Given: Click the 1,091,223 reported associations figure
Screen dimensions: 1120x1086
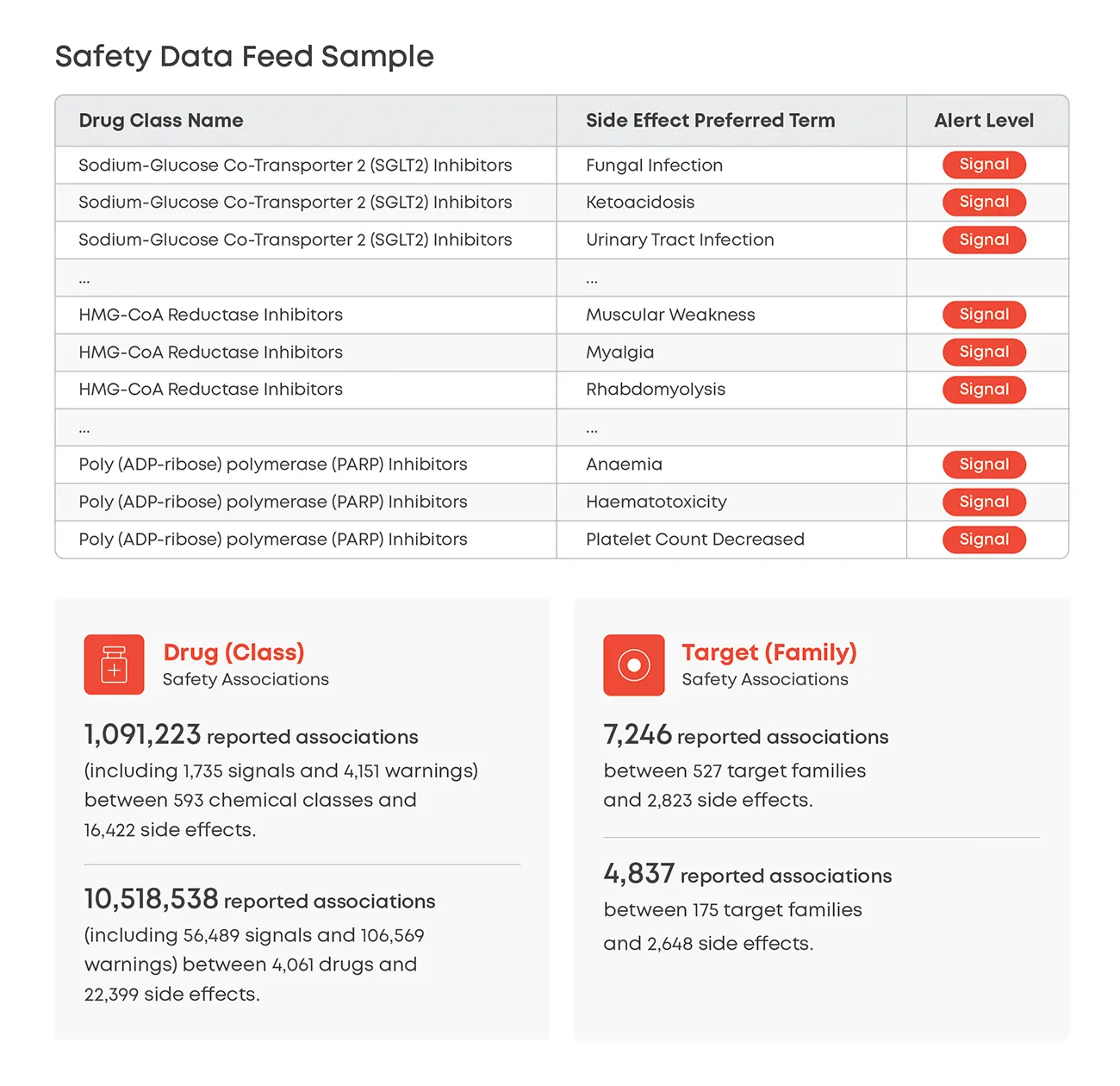Looking at the screenshot, I should [x=143, y=734].
